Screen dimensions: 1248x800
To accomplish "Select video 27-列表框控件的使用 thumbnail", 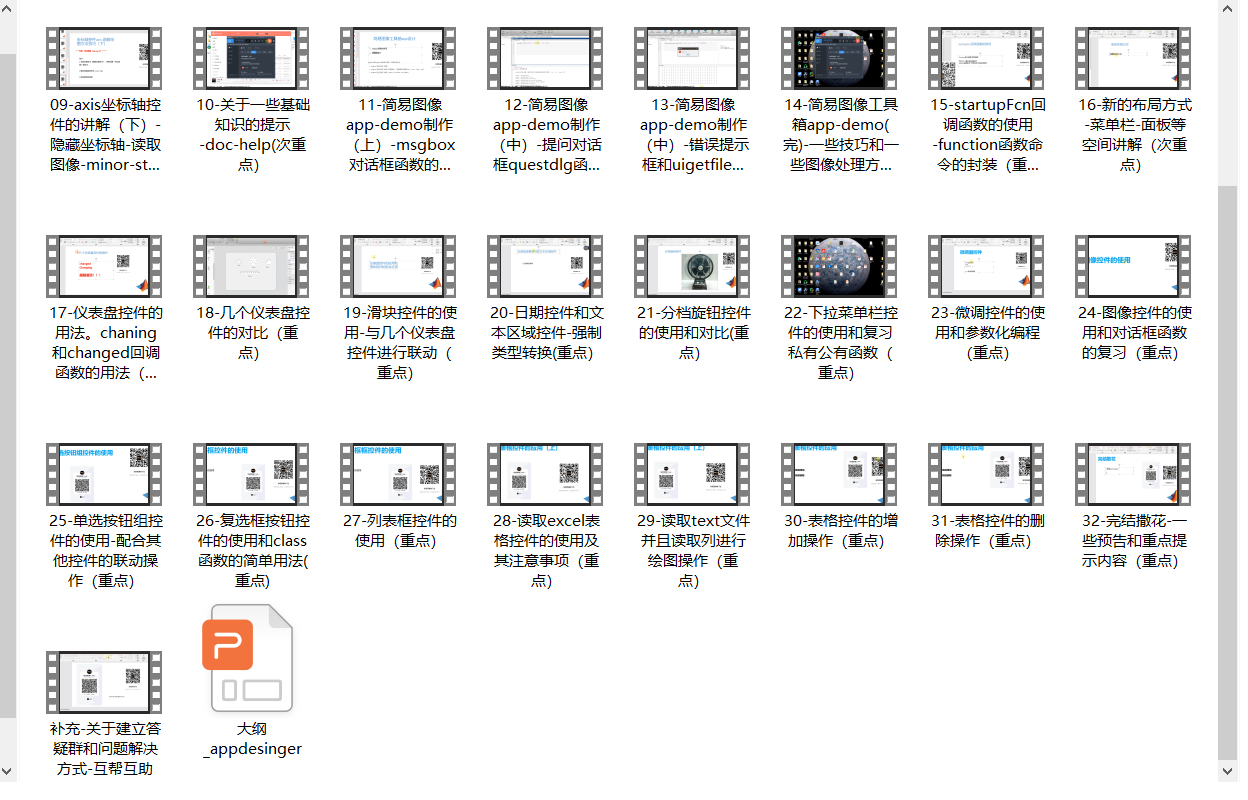I will pyautogui.click(x=398, y=474).
